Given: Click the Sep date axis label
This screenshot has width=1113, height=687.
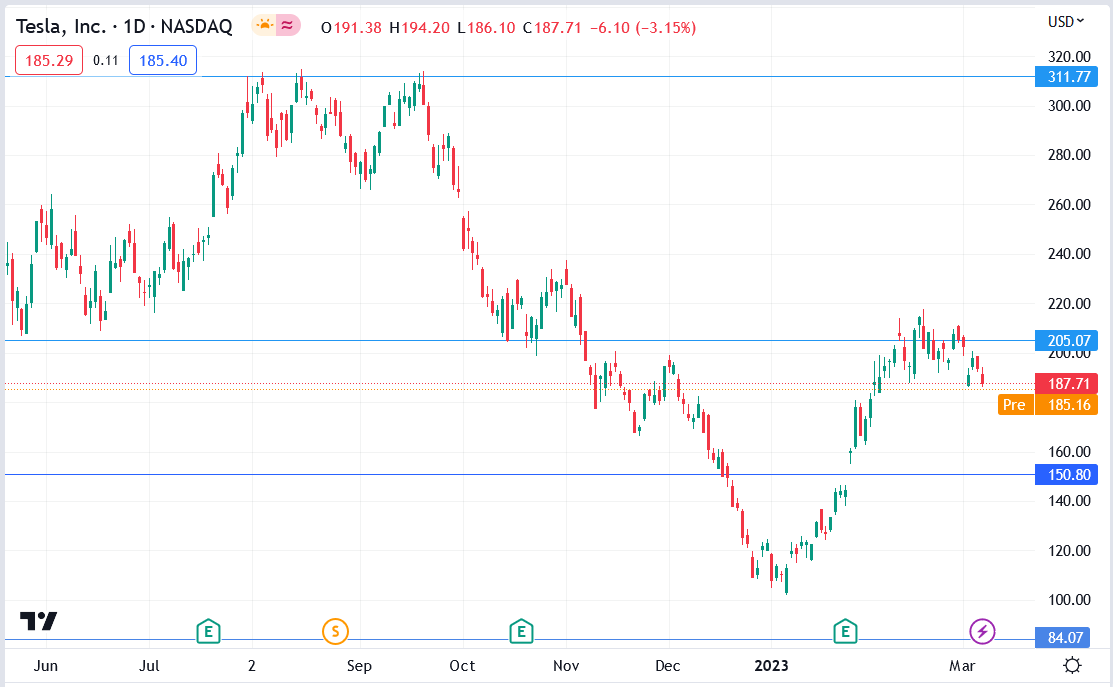Looking at the screenshot, I should point(359,666).
